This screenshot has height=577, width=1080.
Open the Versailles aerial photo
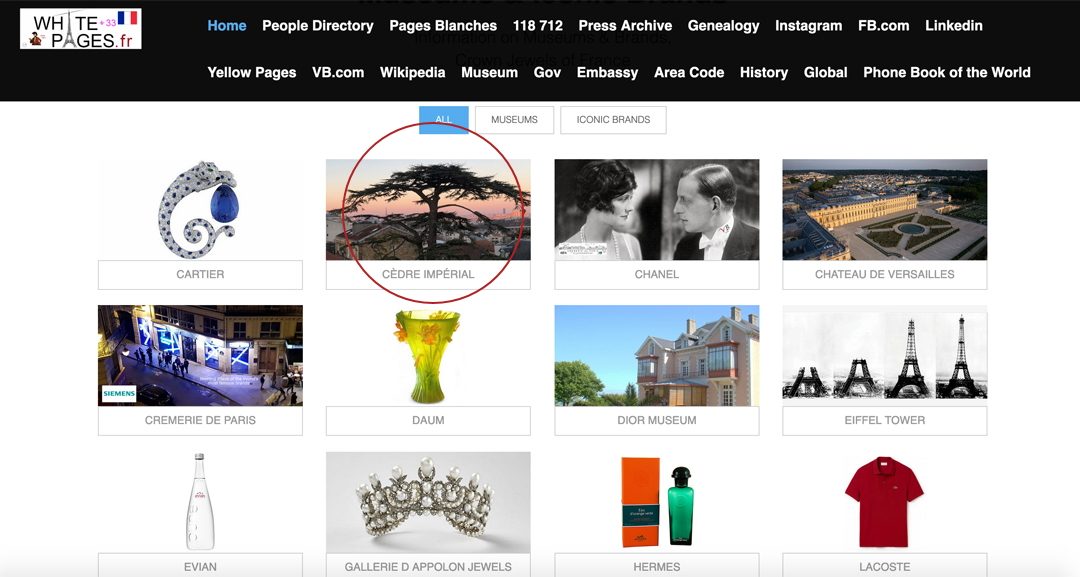[885, 209]
